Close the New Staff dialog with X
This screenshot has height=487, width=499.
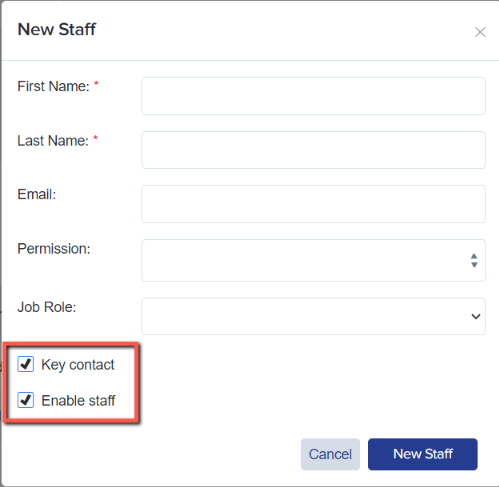(480, 32)
